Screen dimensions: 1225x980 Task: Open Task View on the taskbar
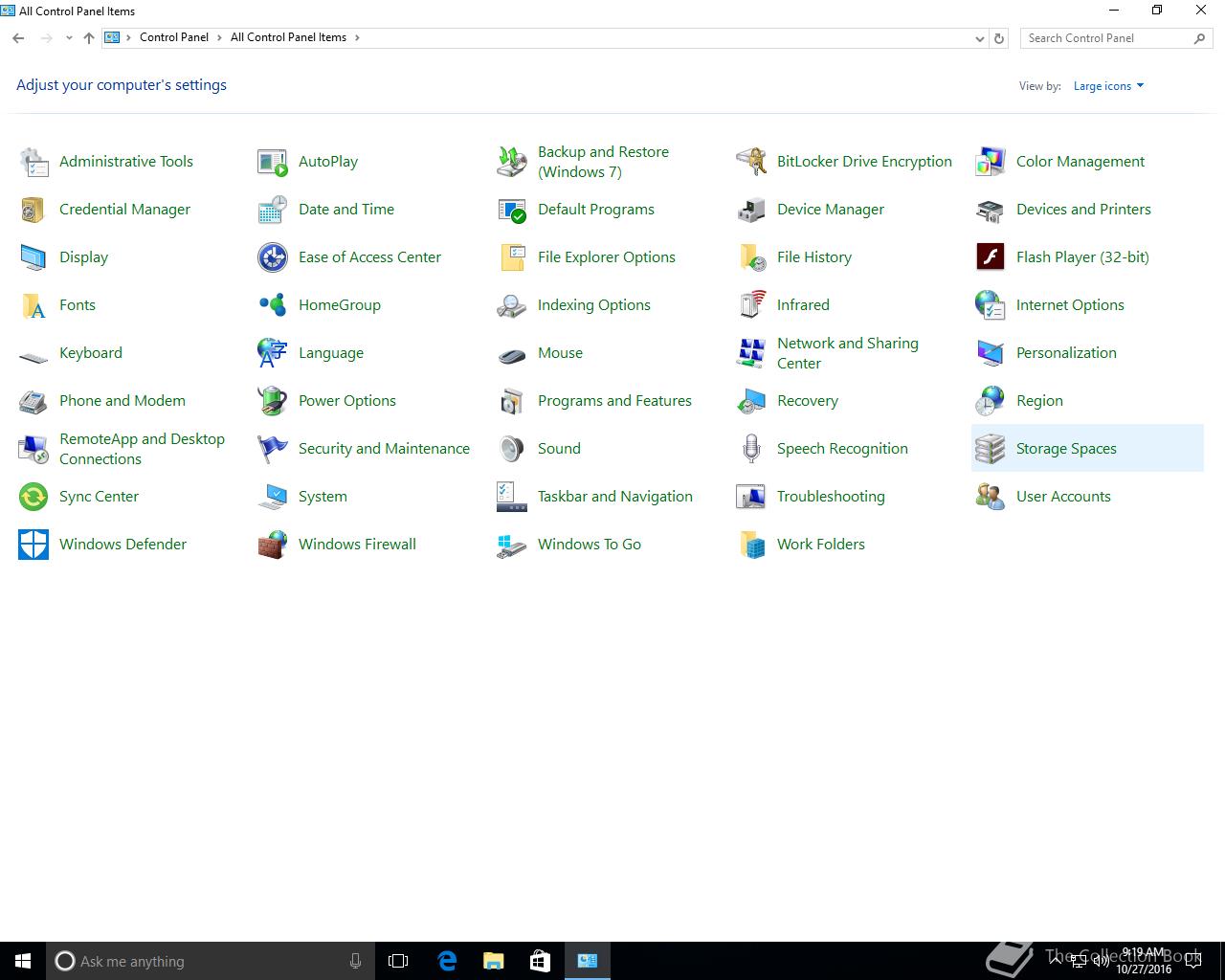tap(398, 961)
